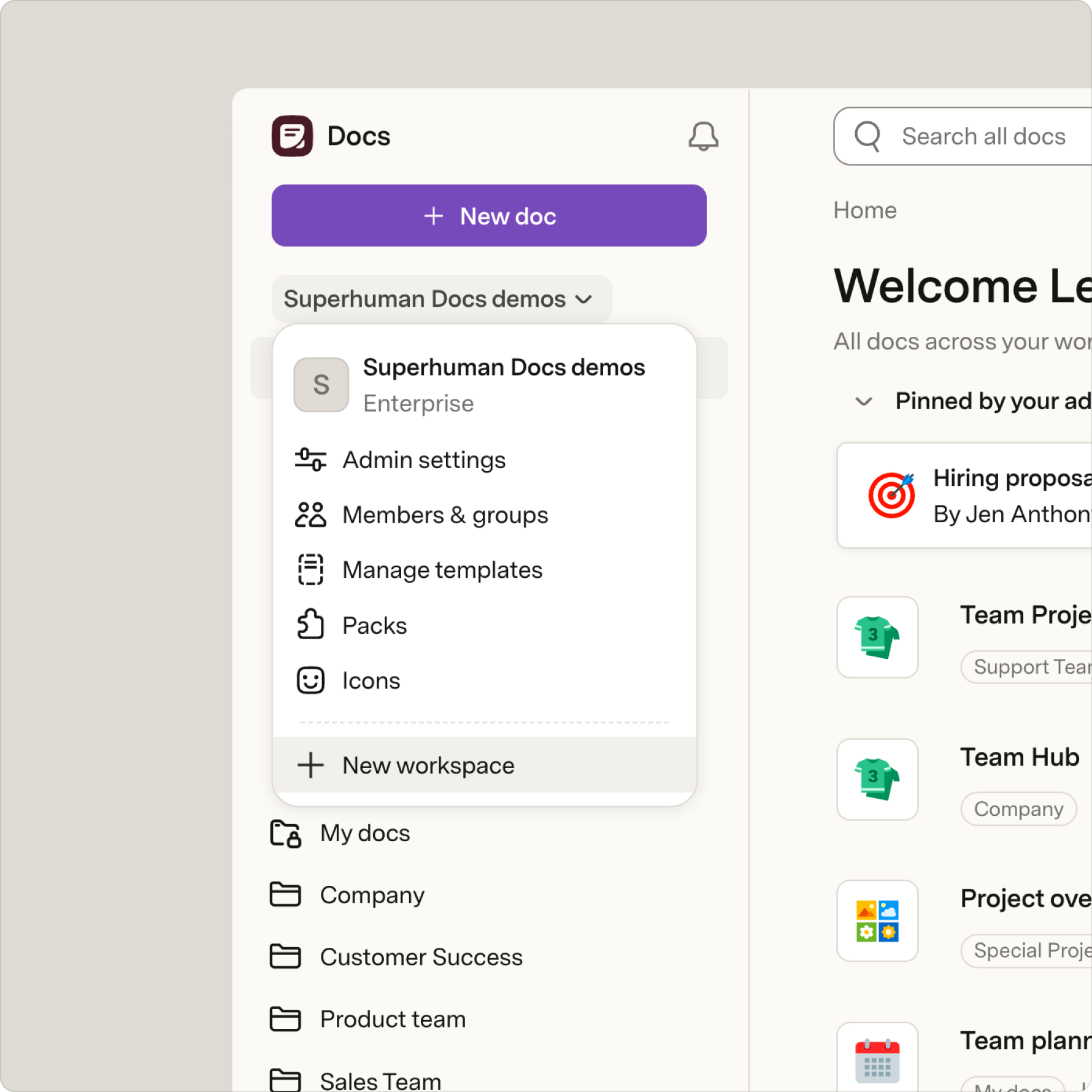Open notifications via the bell icon

[703, 136]
